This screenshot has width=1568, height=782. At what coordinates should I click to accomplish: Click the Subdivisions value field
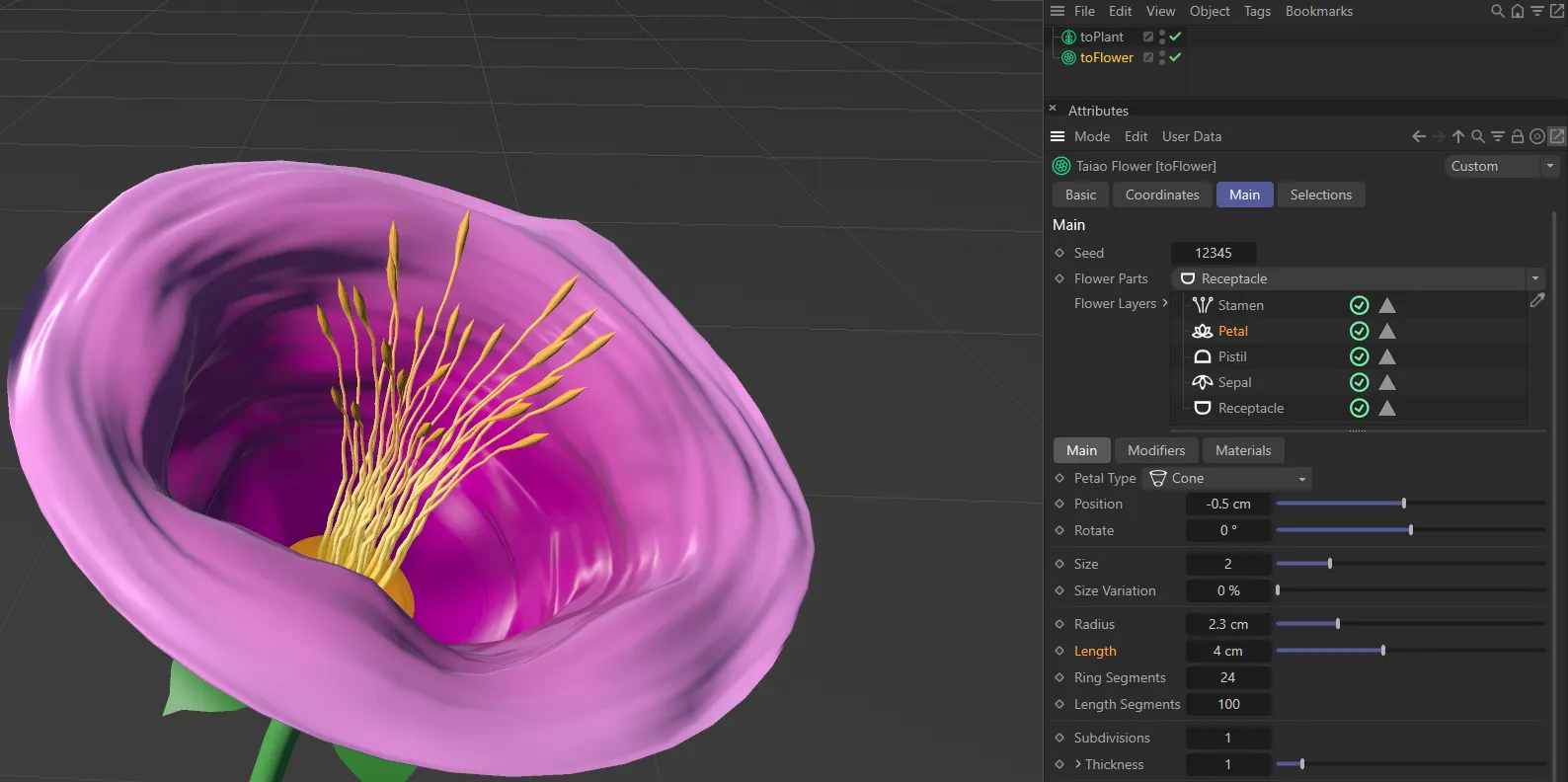[x=1228, y=738]
